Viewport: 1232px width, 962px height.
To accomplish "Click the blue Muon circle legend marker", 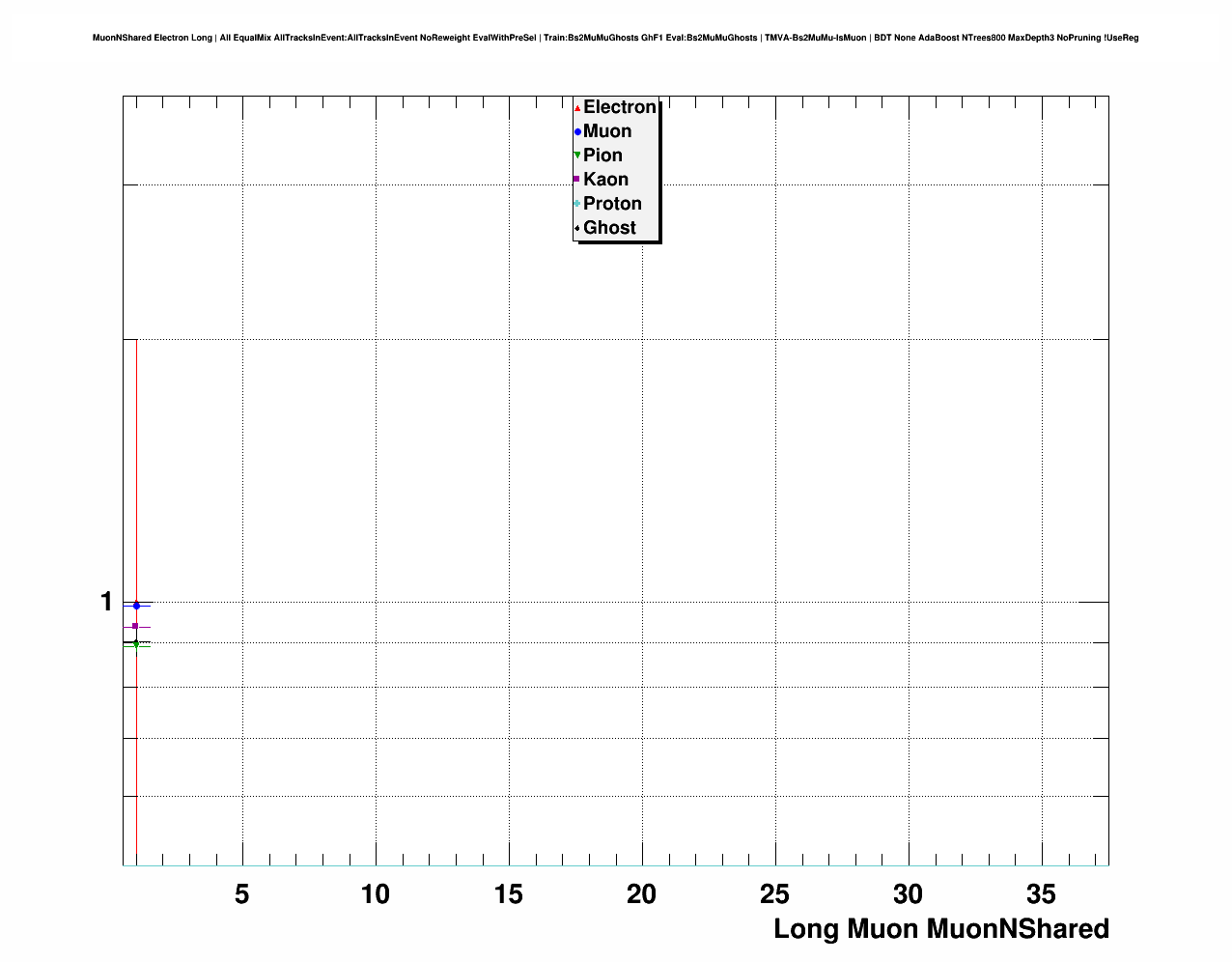I will tap(577, 132).
